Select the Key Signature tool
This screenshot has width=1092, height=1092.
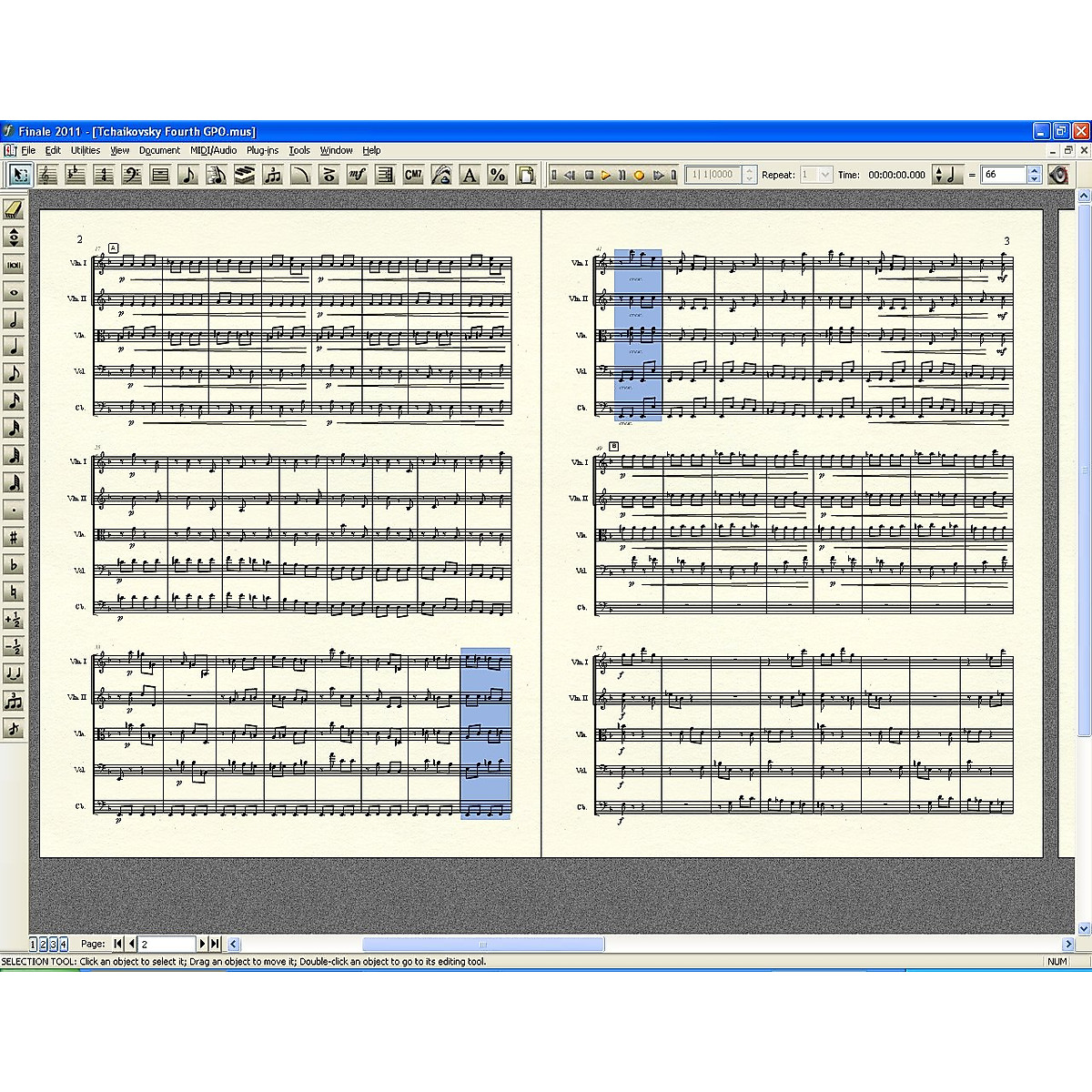pos(76,175)
